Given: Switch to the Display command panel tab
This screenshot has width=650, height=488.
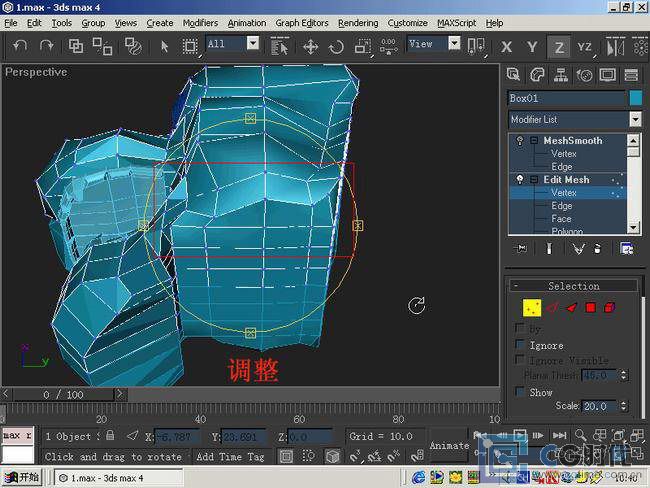Looking at the screenshot, I should pyautogui.click(x=608, y=74).
